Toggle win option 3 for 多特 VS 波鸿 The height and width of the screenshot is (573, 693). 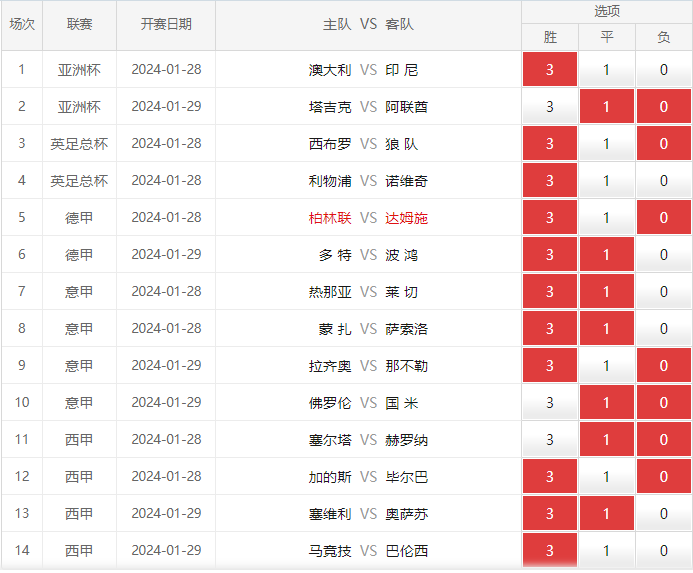pyautogui.click(x=549, y=255)
